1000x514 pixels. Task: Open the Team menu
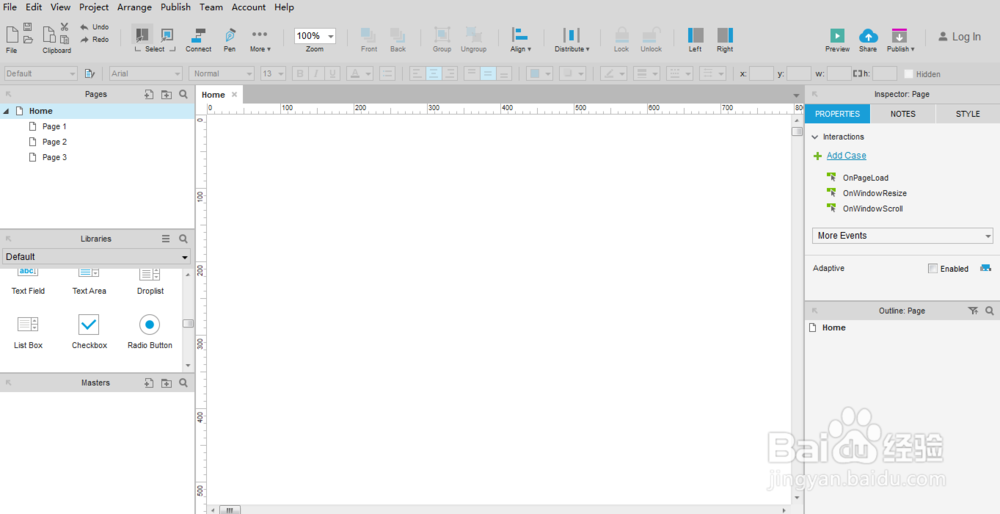[x=211, y=7]
